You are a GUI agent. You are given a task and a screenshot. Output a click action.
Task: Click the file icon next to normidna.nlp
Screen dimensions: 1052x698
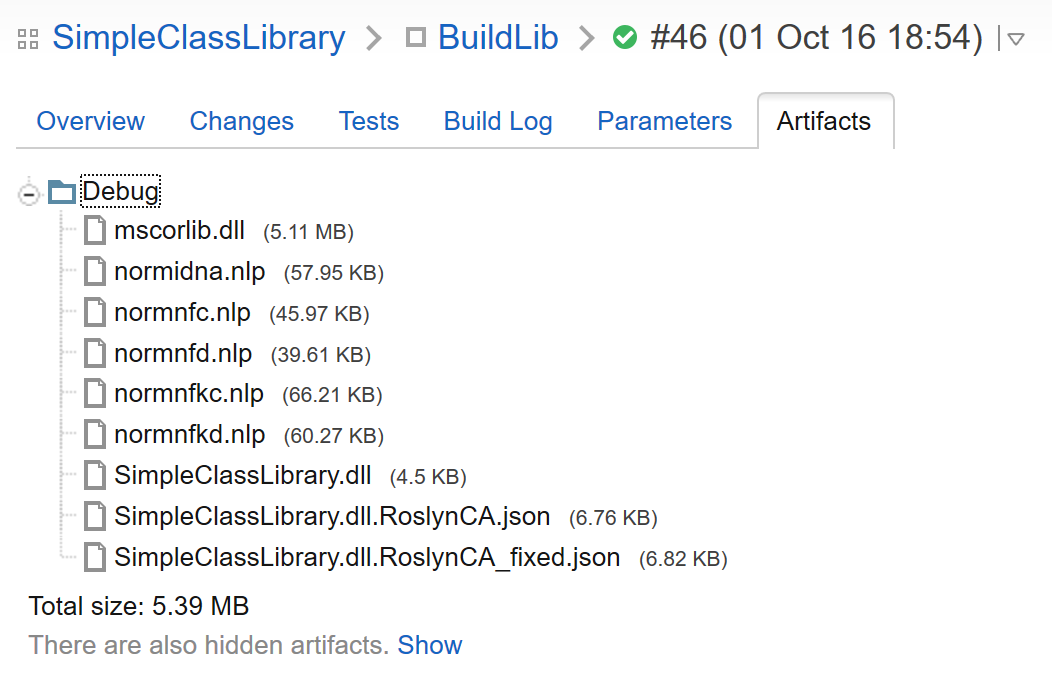(x=95, y=271)
